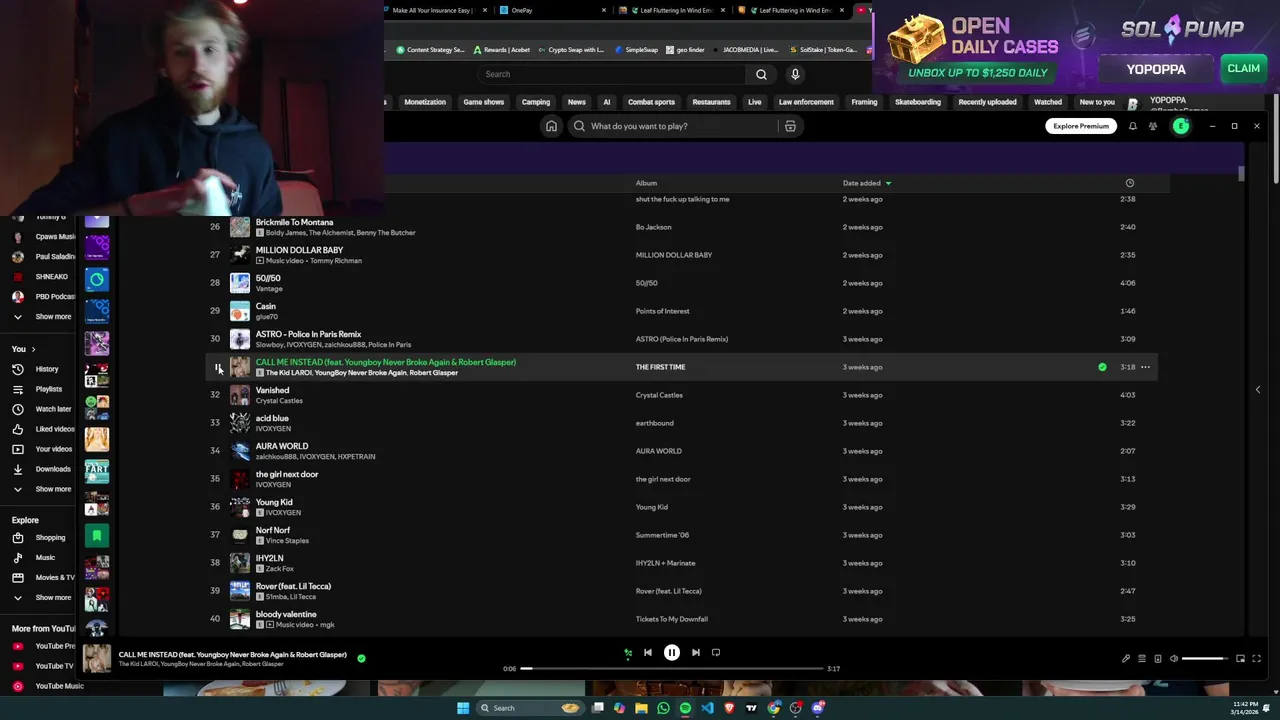Select the Camping filter chip
Viewport: 1280px width, 720px height.
pyautogui.click(x=536, y=102)
